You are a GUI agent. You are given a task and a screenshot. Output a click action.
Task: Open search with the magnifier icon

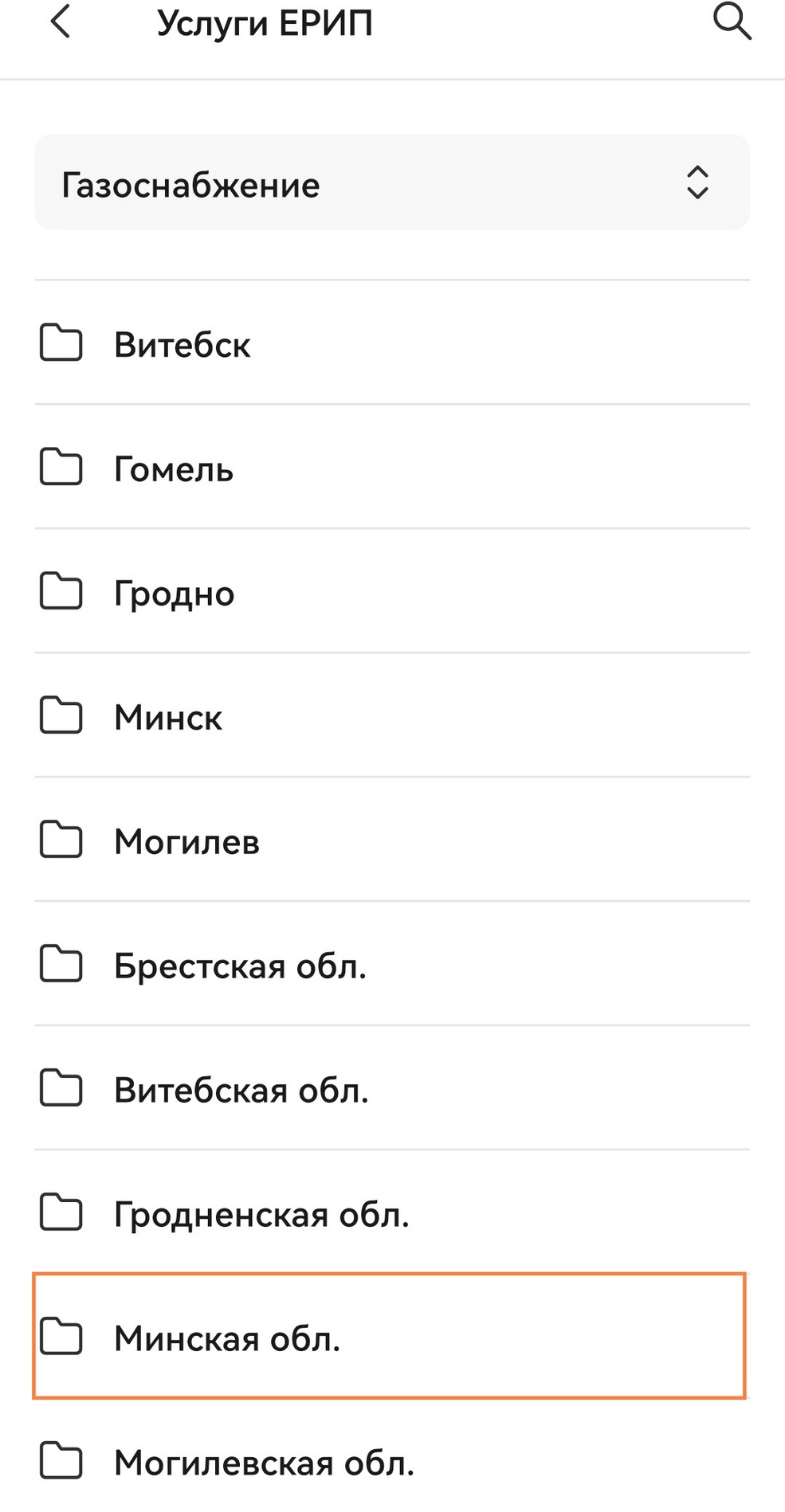coord(732,22)
